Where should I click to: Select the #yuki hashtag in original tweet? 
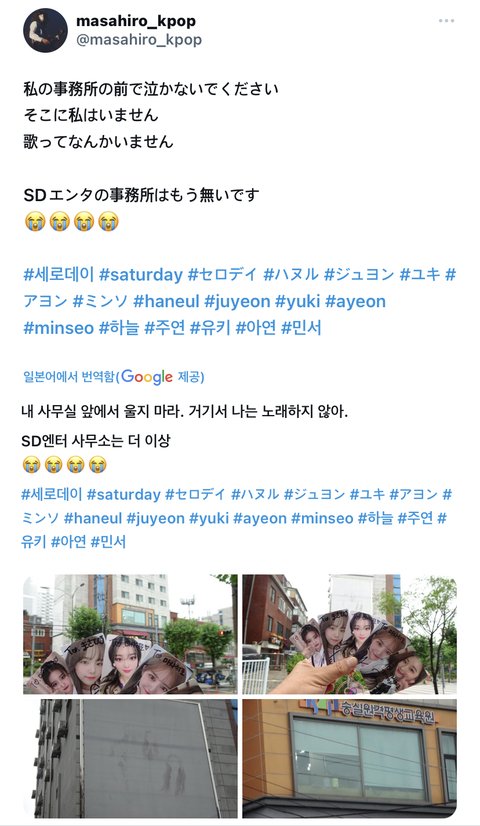point(298,301)
